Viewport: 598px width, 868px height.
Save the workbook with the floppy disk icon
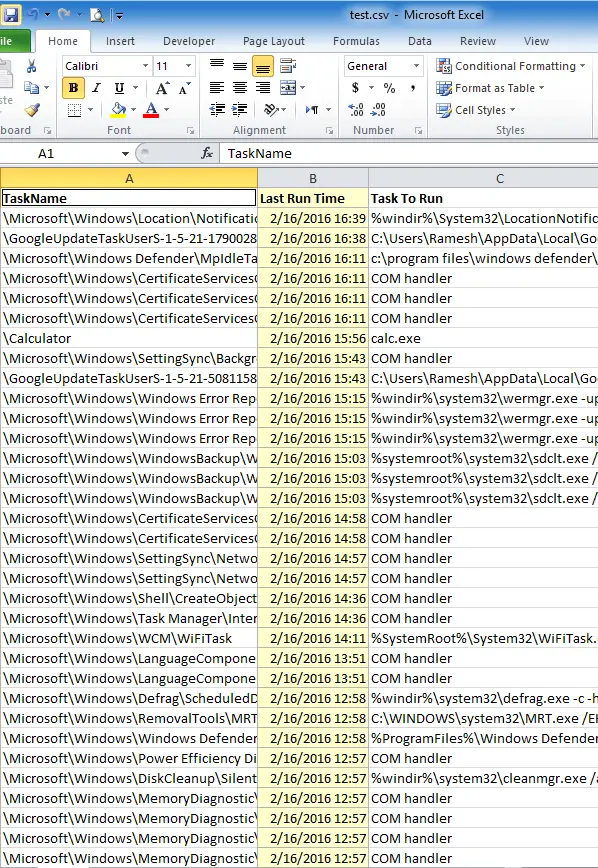[11, 15]
